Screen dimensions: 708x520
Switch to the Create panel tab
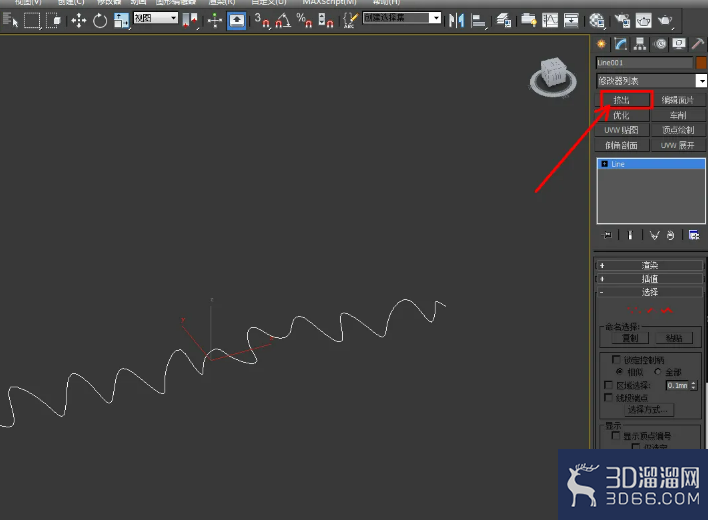click(601, 44)
